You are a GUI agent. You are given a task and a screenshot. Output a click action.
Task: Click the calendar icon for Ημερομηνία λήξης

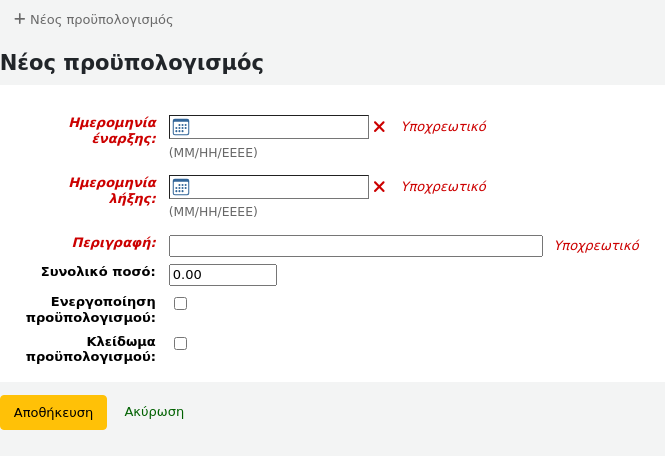coord(181,187)
